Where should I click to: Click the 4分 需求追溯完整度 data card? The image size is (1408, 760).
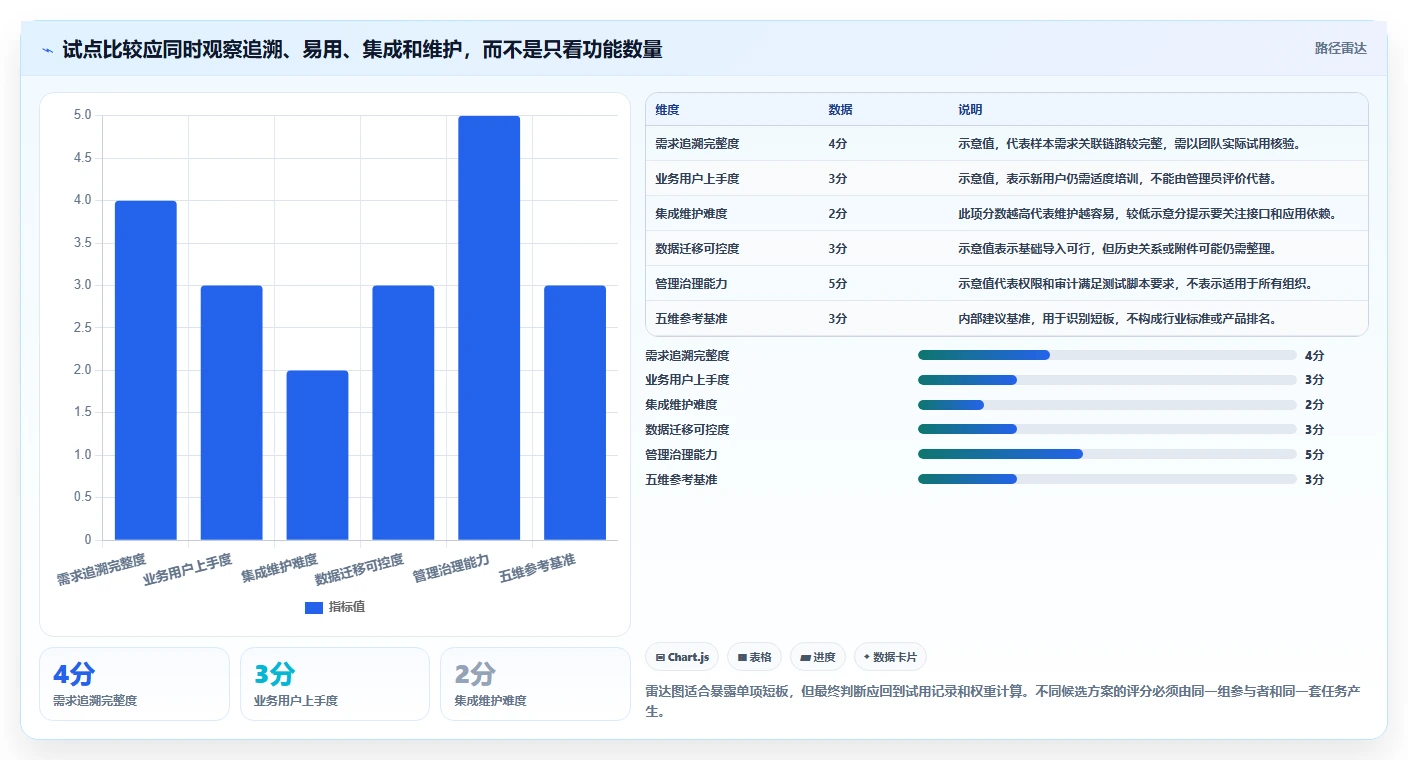134,684
